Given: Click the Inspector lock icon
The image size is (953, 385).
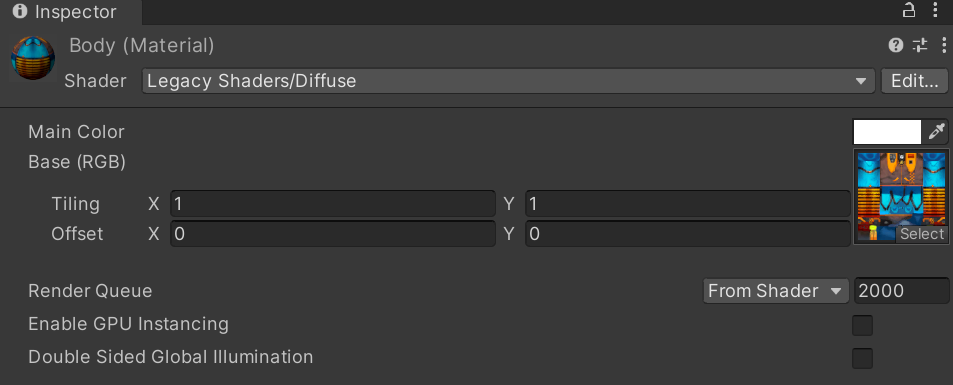Looking at the screenshot, I should click(909, 10).
